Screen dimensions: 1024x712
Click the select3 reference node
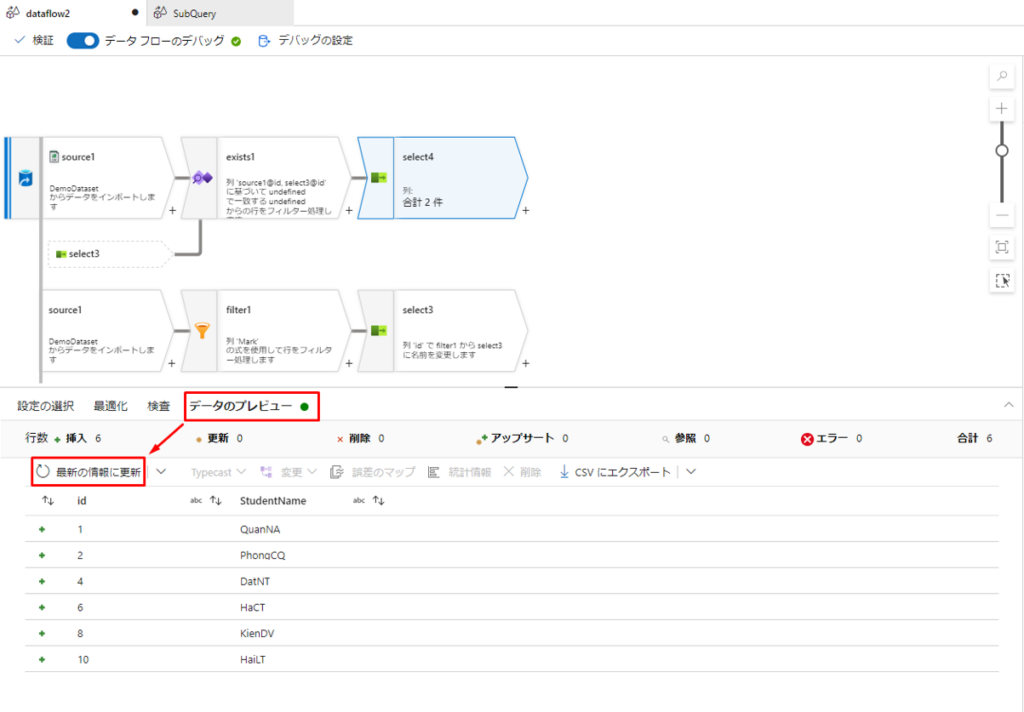[x=109, y=254]
